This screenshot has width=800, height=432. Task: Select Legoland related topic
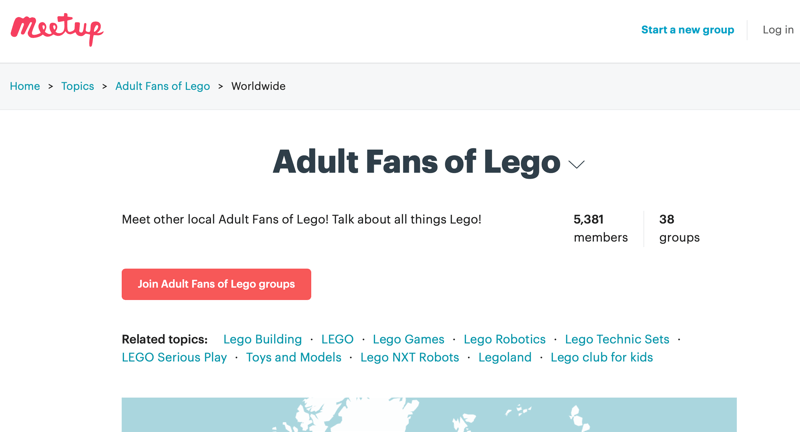505,357
